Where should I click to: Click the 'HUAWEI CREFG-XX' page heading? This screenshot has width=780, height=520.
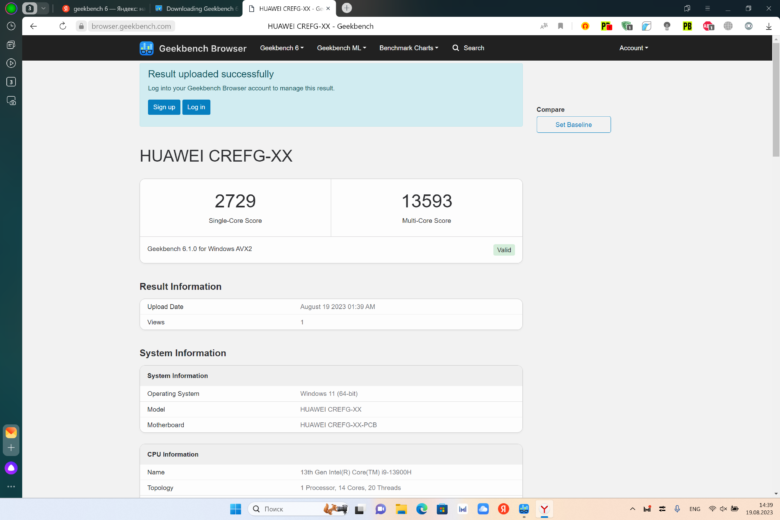pyautogui.click(x=216, y=156)
